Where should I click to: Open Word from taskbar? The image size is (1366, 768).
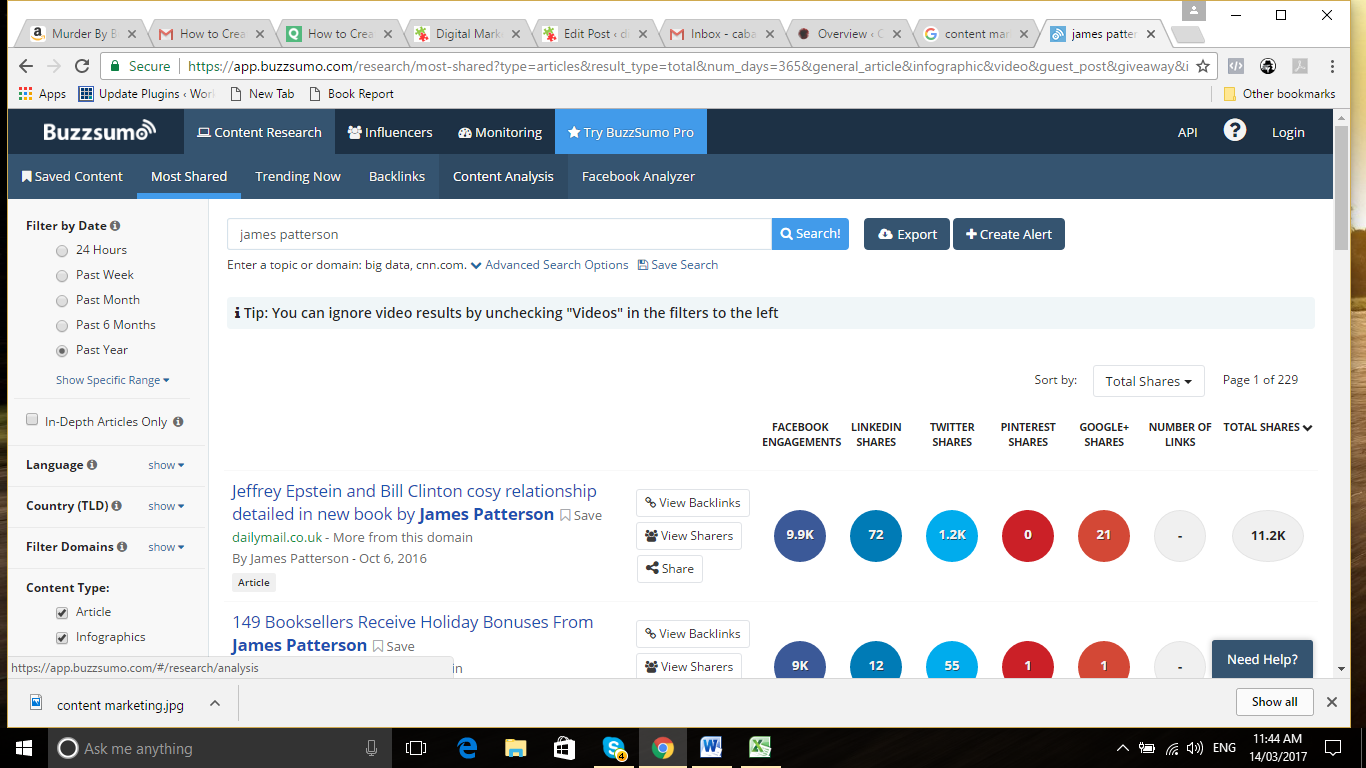(712, 748)
